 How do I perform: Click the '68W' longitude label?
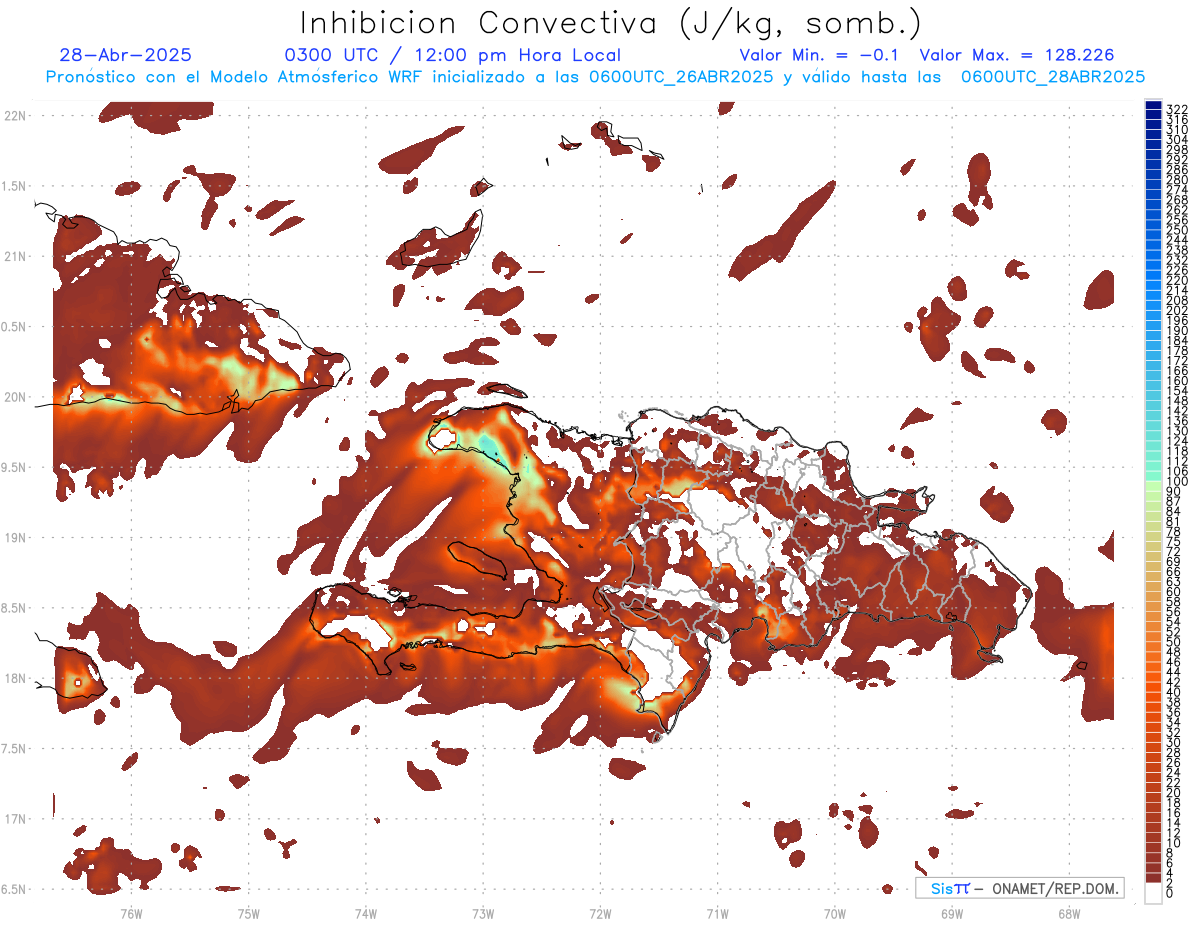pos(1069,913)
